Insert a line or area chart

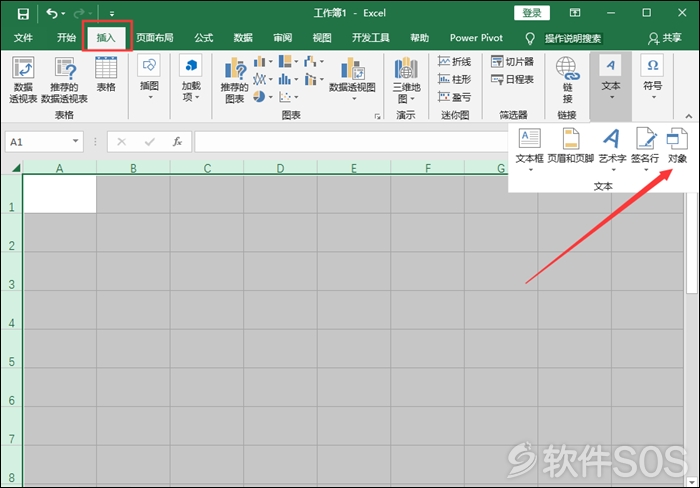[x=262, y=79]
